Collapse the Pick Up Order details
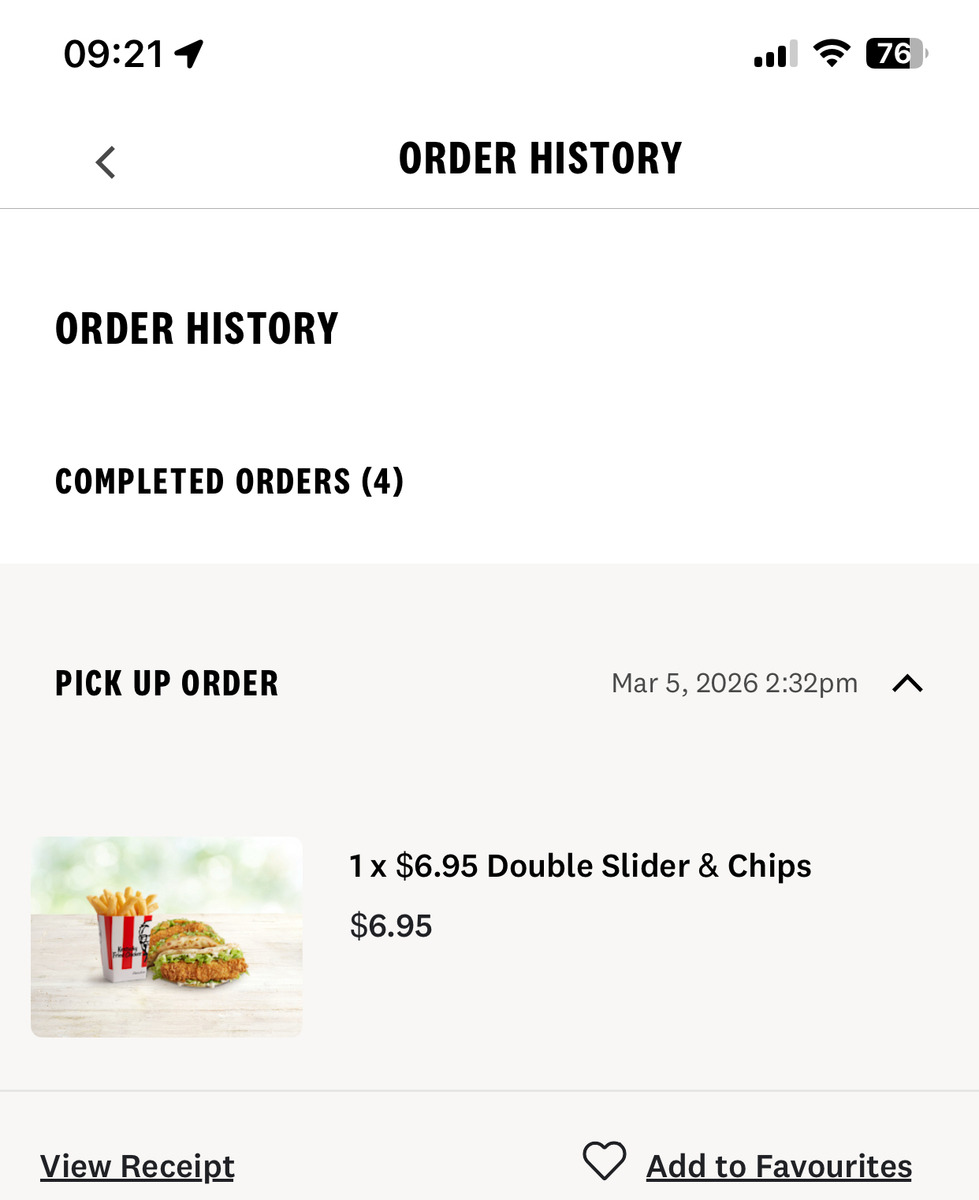The width and height of the screenshot is (979, 1200). (x=907, y=684)
